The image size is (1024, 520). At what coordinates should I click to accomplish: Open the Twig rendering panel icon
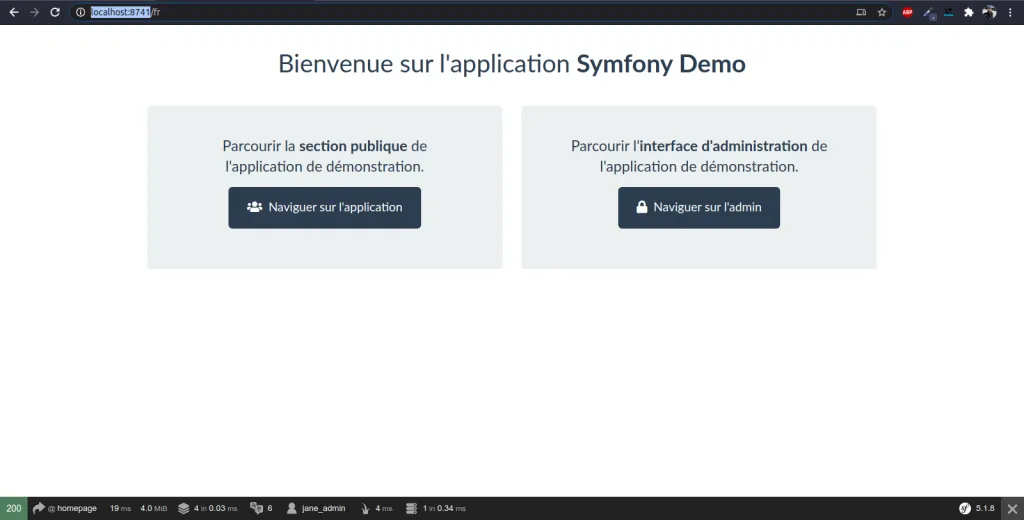(x=364, y=508)
